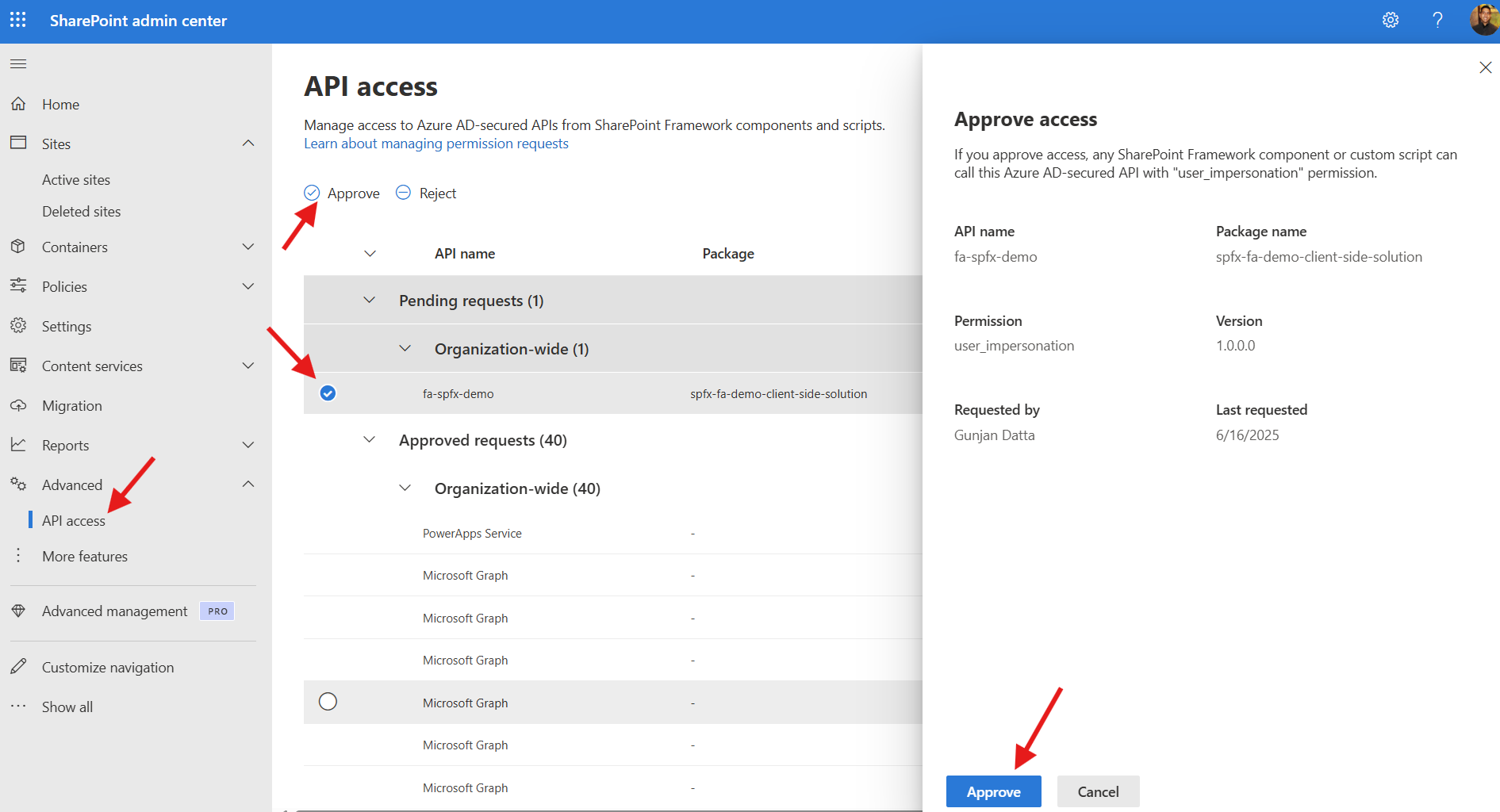Viewport: 1500px width, 812px height.
Task: Click the Advanced gears icon
Action: tap(18, 484)
